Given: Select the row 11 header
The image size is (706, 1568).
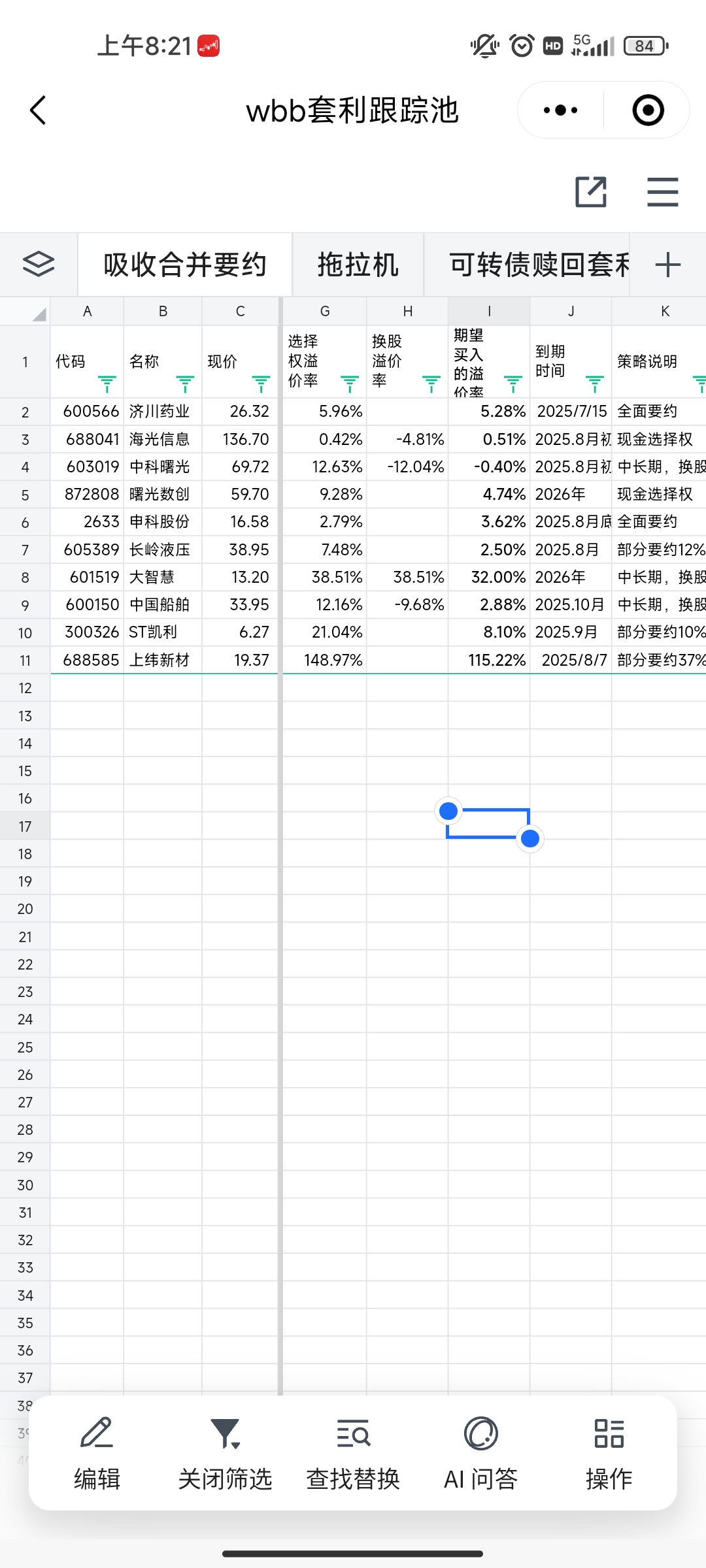Looking at the screenshot, I should tap(25, 661).
